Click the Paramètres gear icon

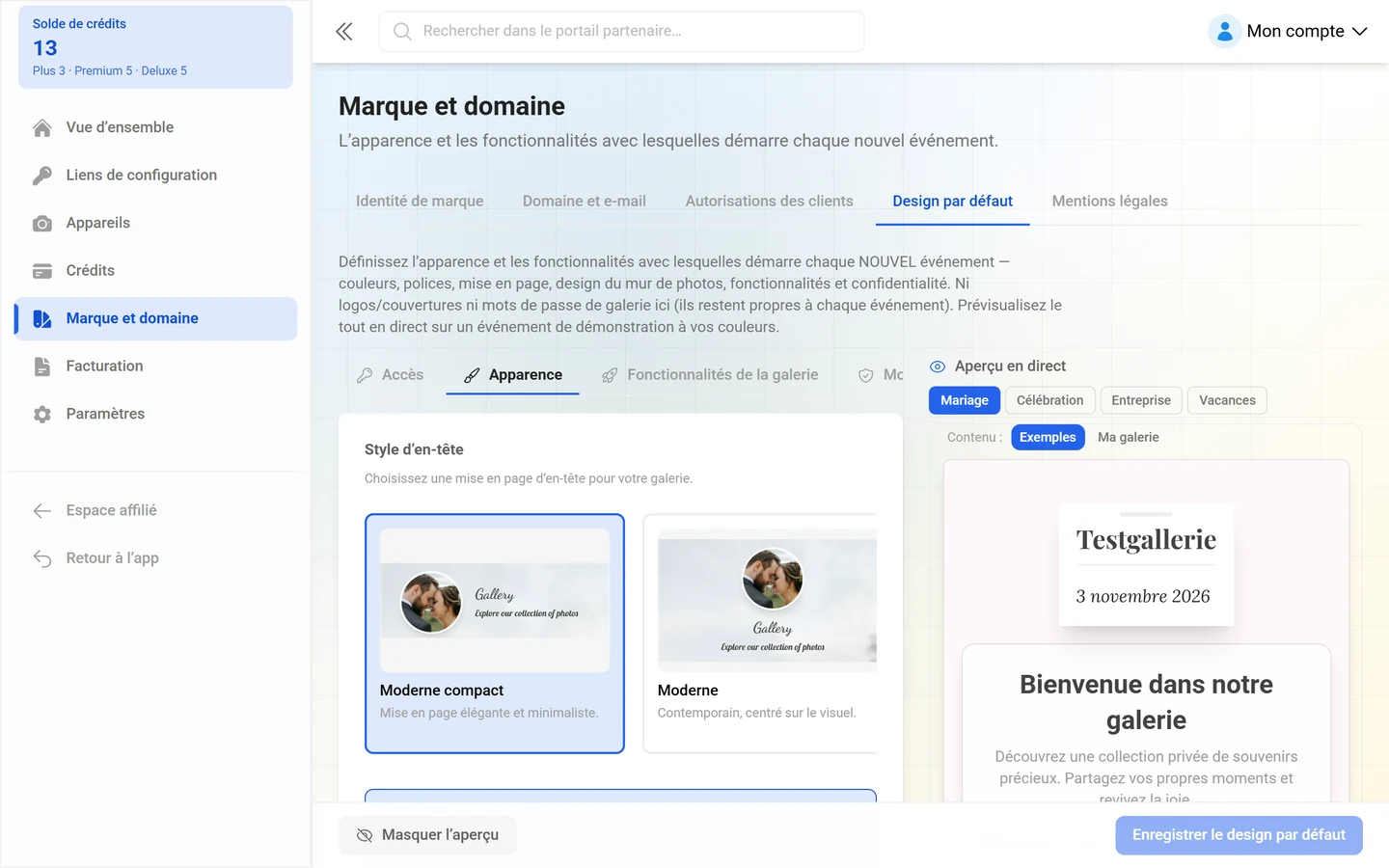click(x=42, y=415)
